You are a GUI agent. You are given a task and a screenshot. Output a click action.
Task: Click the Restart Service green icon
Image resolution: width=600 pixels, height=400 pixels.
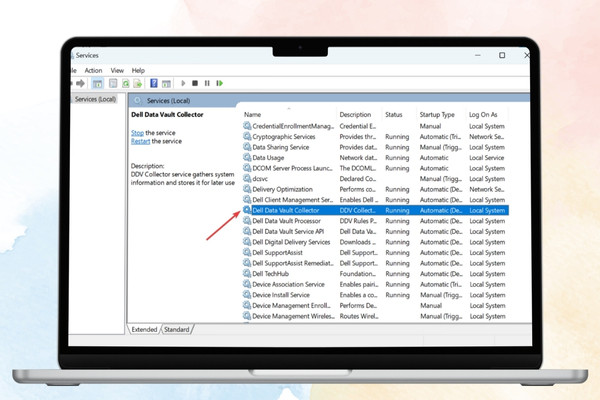click(x=220, y=83)
